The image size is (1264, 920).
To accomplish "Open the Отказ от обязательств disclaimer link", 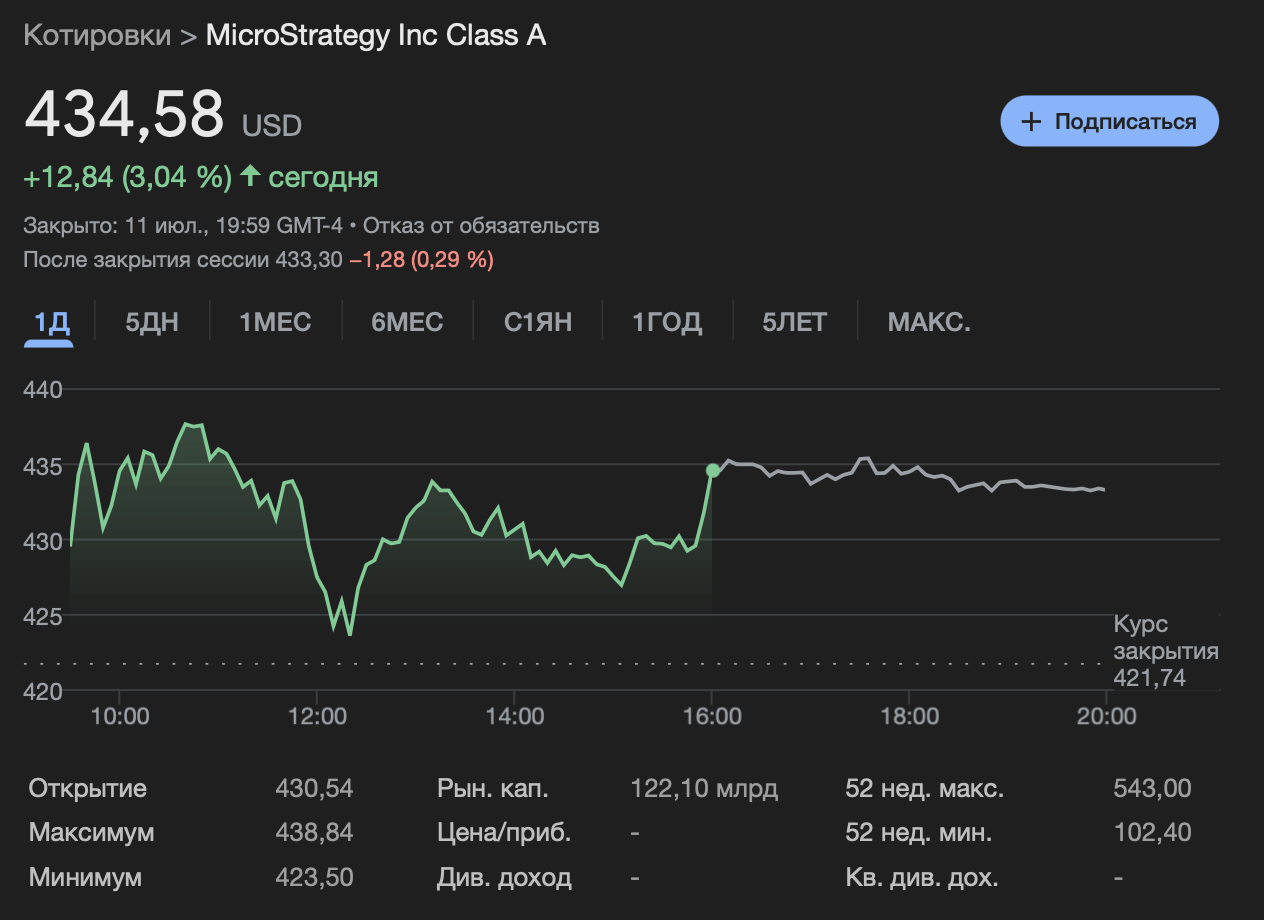I will coord(483,226).
